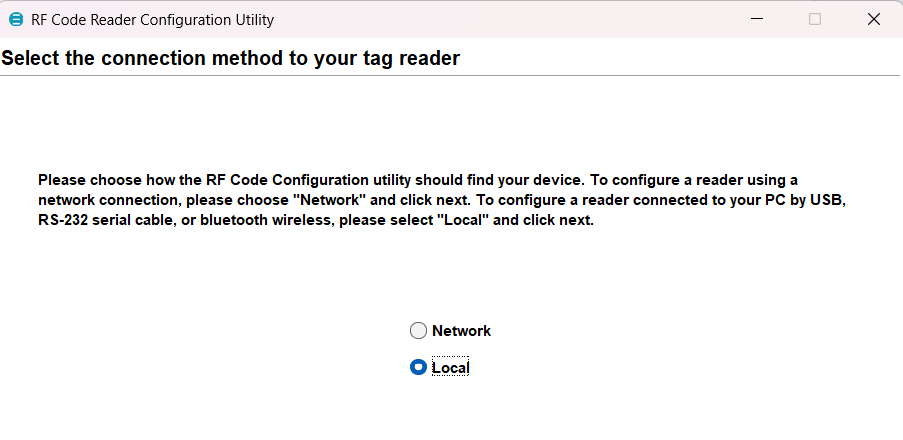Click the Network option label text

coord(461,331)
